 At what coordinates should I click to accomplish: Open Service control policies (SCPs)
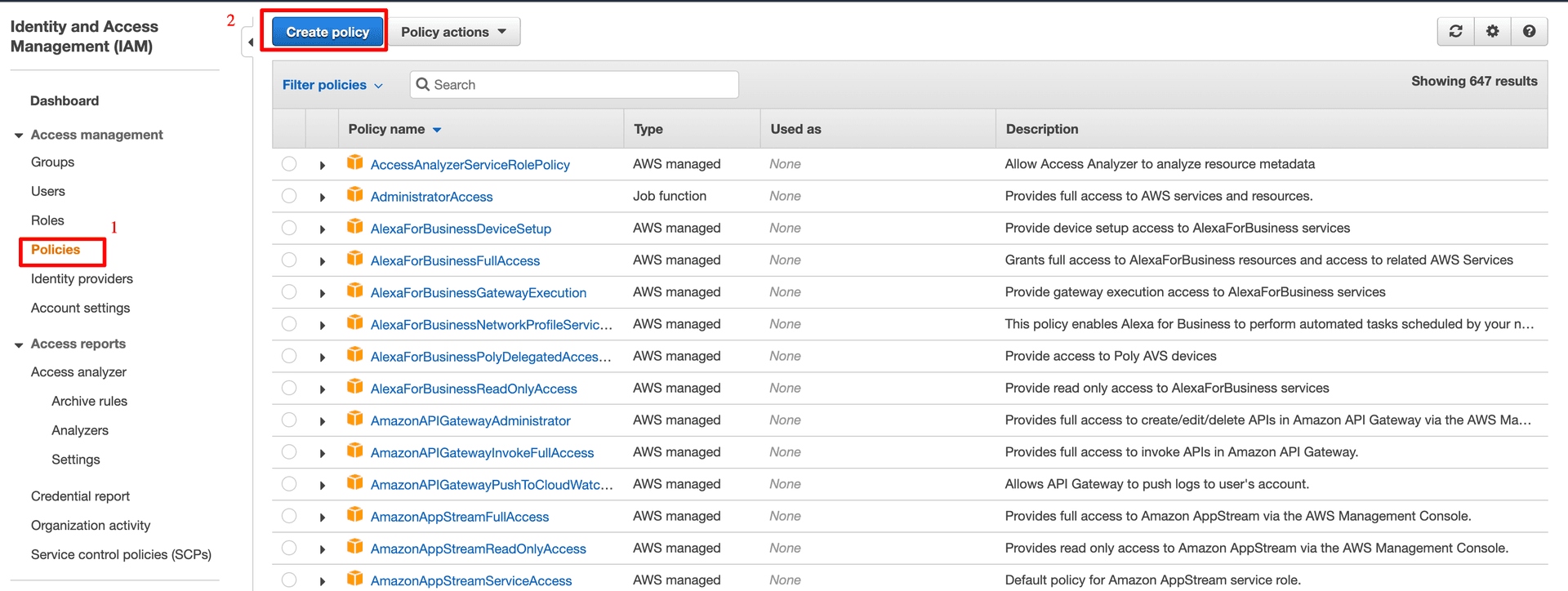[x=121, y=554]
